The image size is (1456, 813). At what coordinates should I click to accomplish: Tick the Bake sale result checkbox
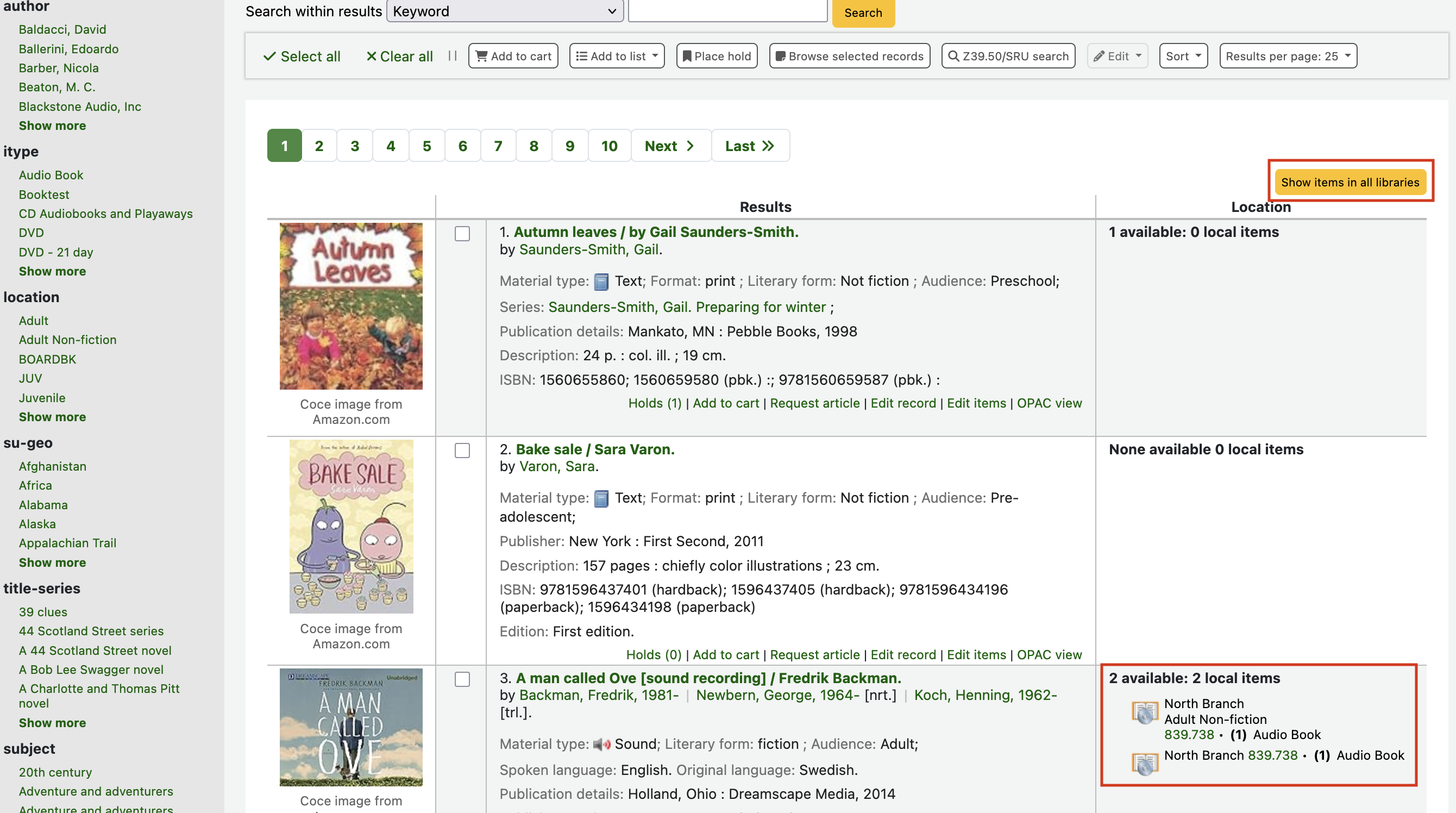(462, 451)
